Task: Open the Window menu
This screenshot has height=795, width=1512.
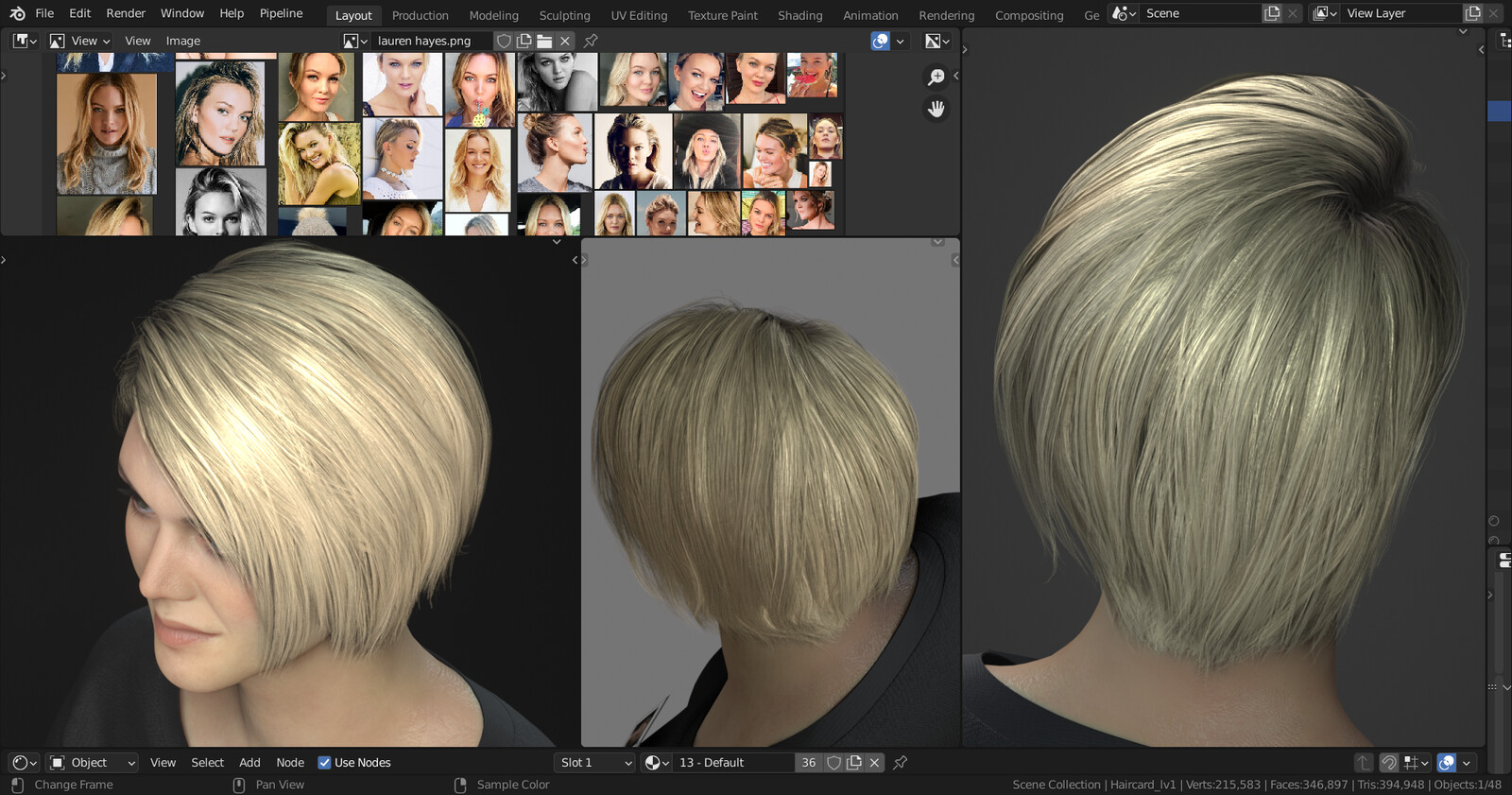Action: tap(182, 13)
